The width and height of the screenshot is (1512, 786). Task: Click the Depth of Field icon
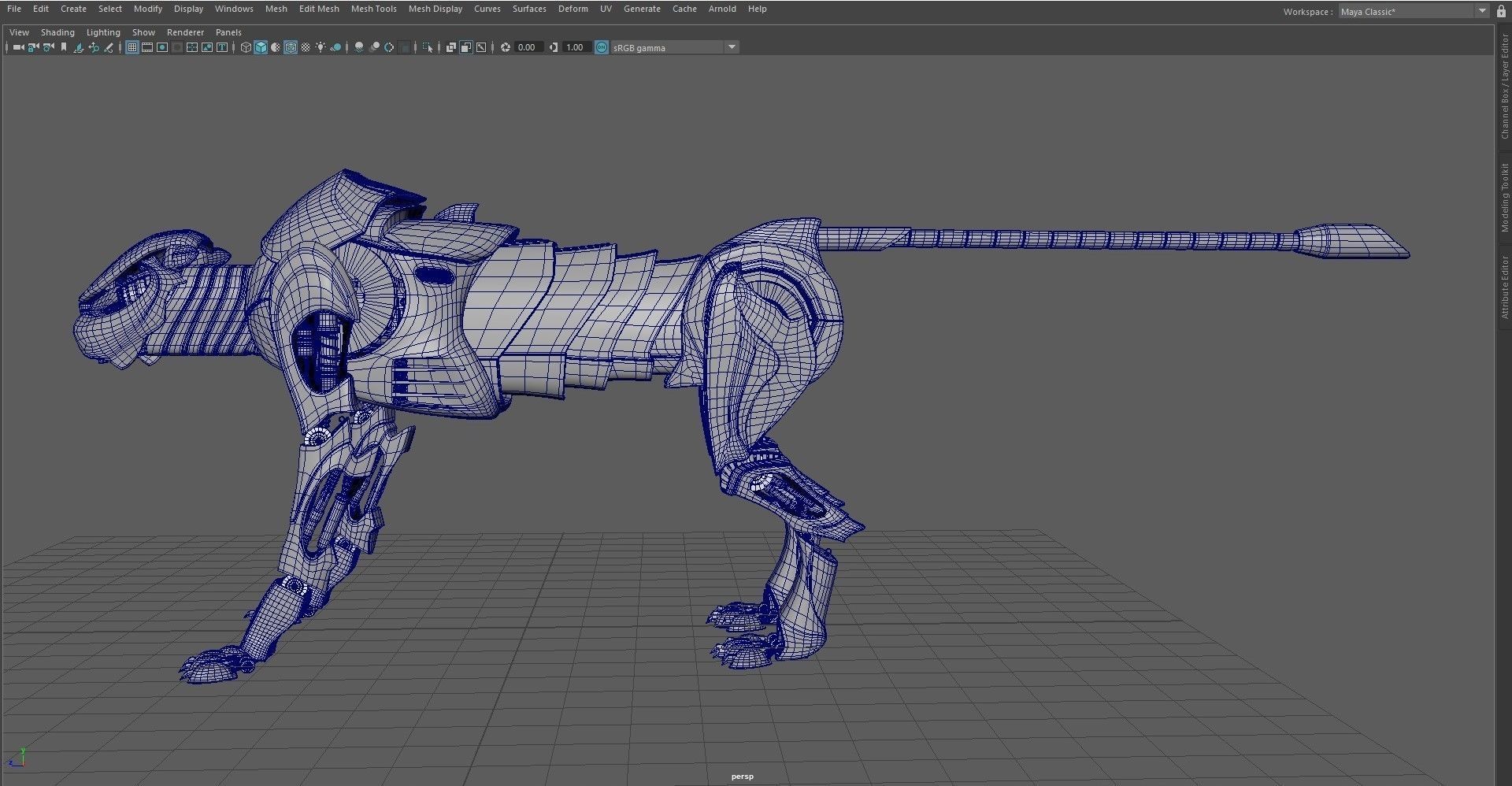pos(405,47)
